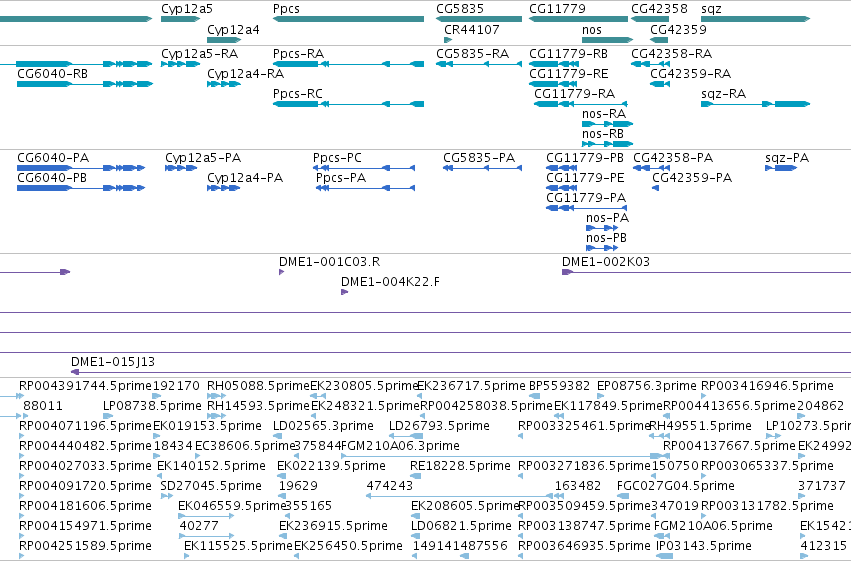The height and width of the screenshot is (561, 851).
Task: Select BAC end DME1-001C03.R label
Action: (329, 262)
